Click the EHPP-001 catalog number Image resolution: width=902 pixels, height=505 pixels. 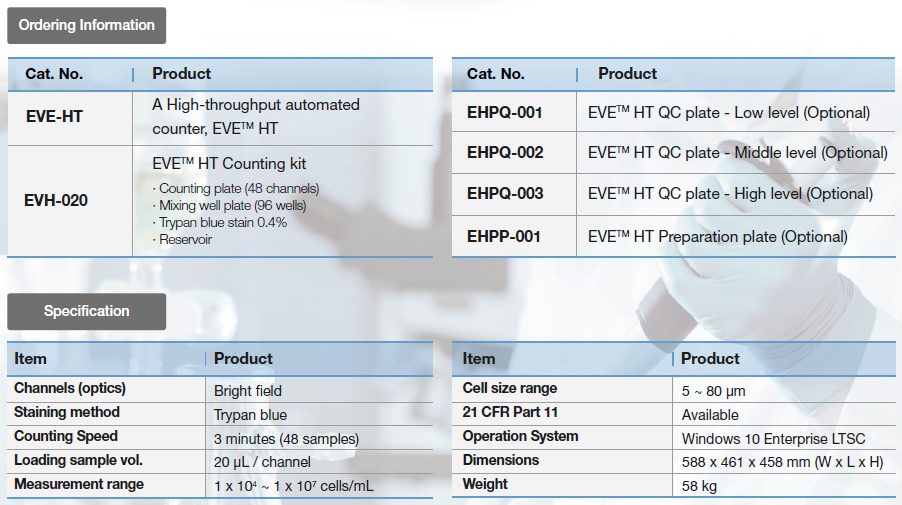(x=504, y=237)
